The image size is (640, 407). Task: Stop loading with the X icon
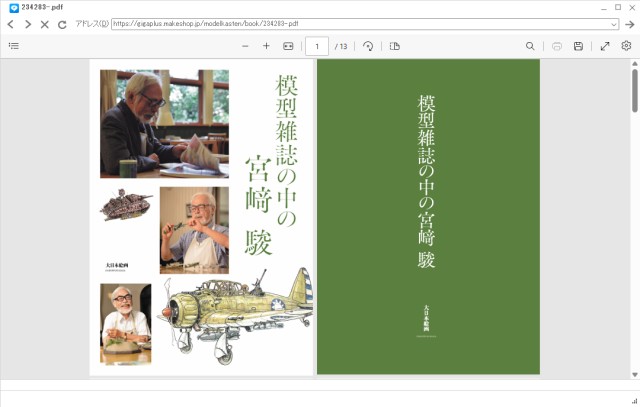[x=45, y=24]
